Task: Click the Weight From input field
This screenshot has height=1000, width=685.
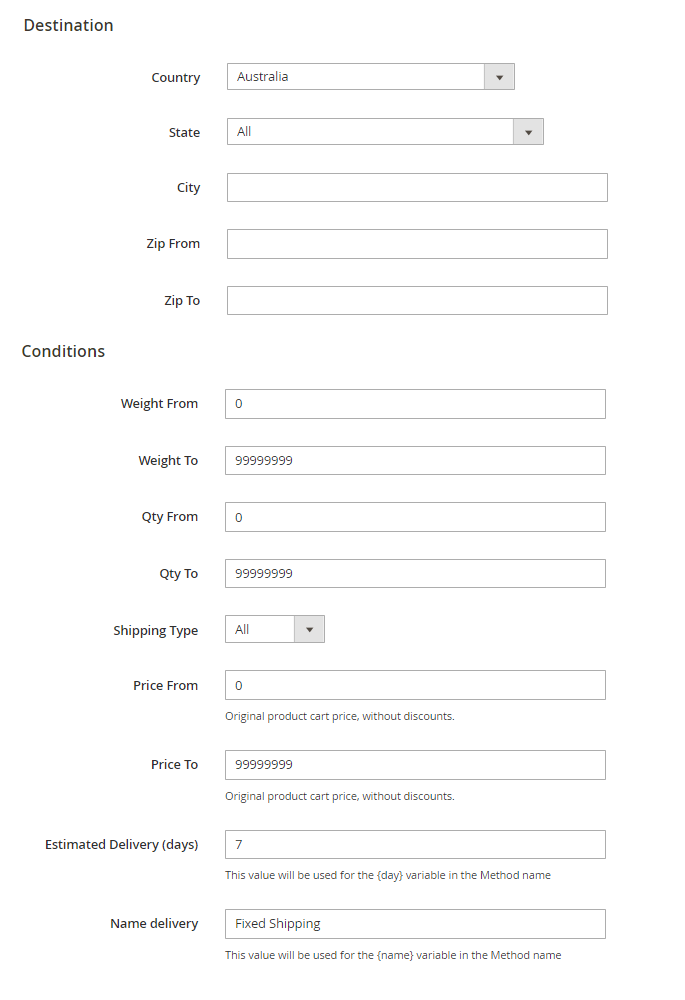Action: (x=415, y=404)
